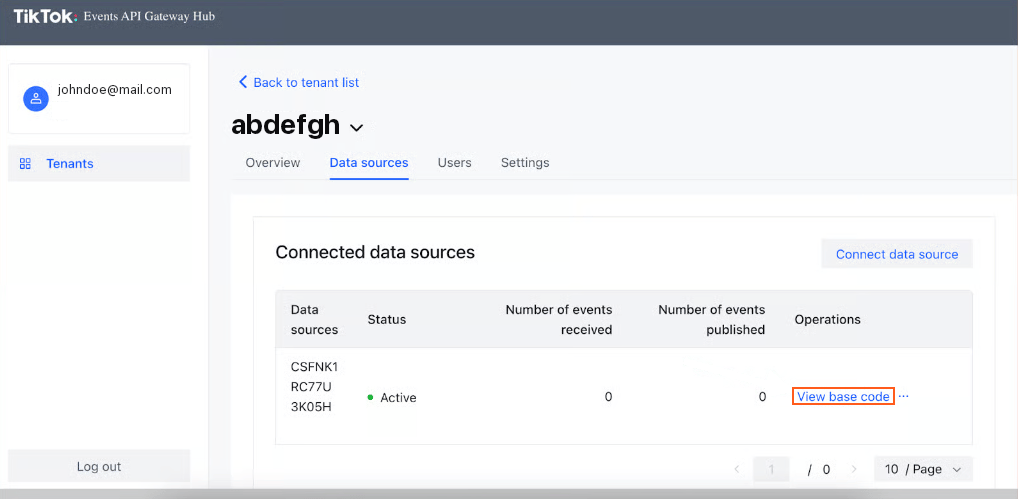The height and width of the screenshot is (499, 1018).
Task: Open the Settings tab
Action: point(525,162)
